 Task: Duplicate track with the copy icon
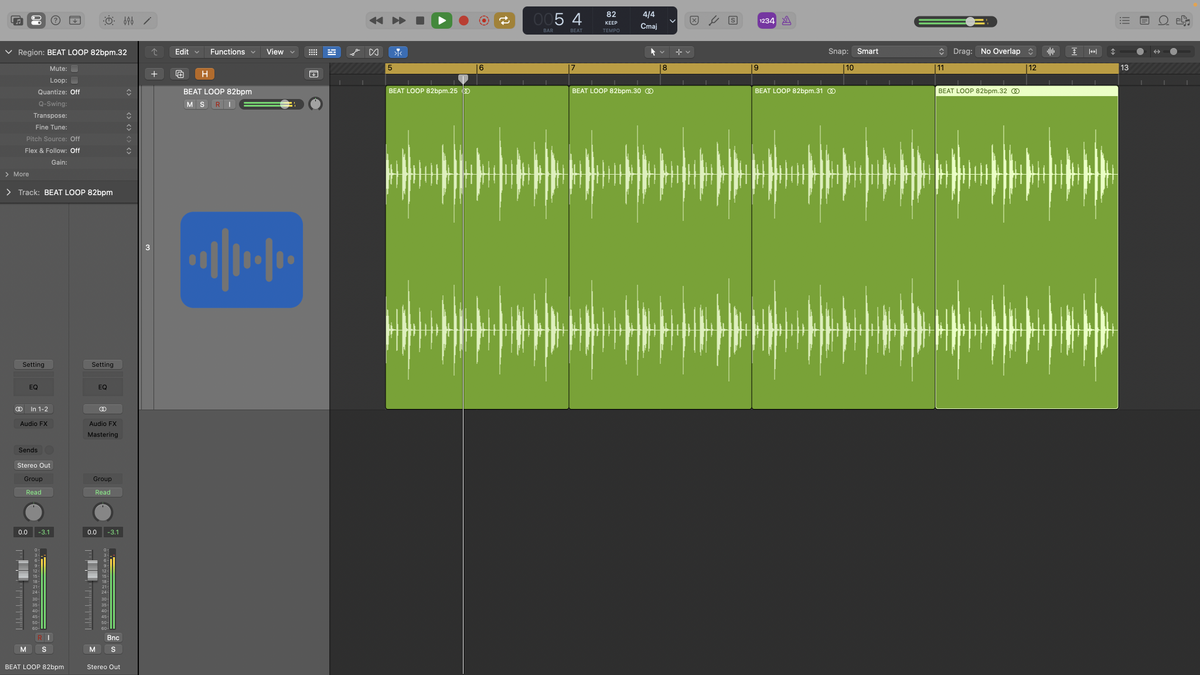180,73
